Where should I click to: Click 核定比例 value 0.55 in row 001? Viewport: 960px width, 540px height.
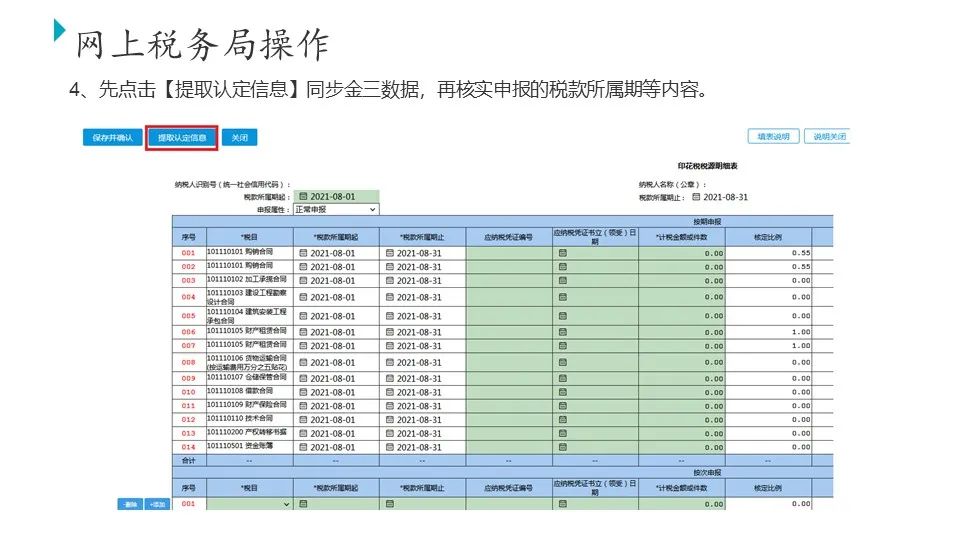coord(801,253)
